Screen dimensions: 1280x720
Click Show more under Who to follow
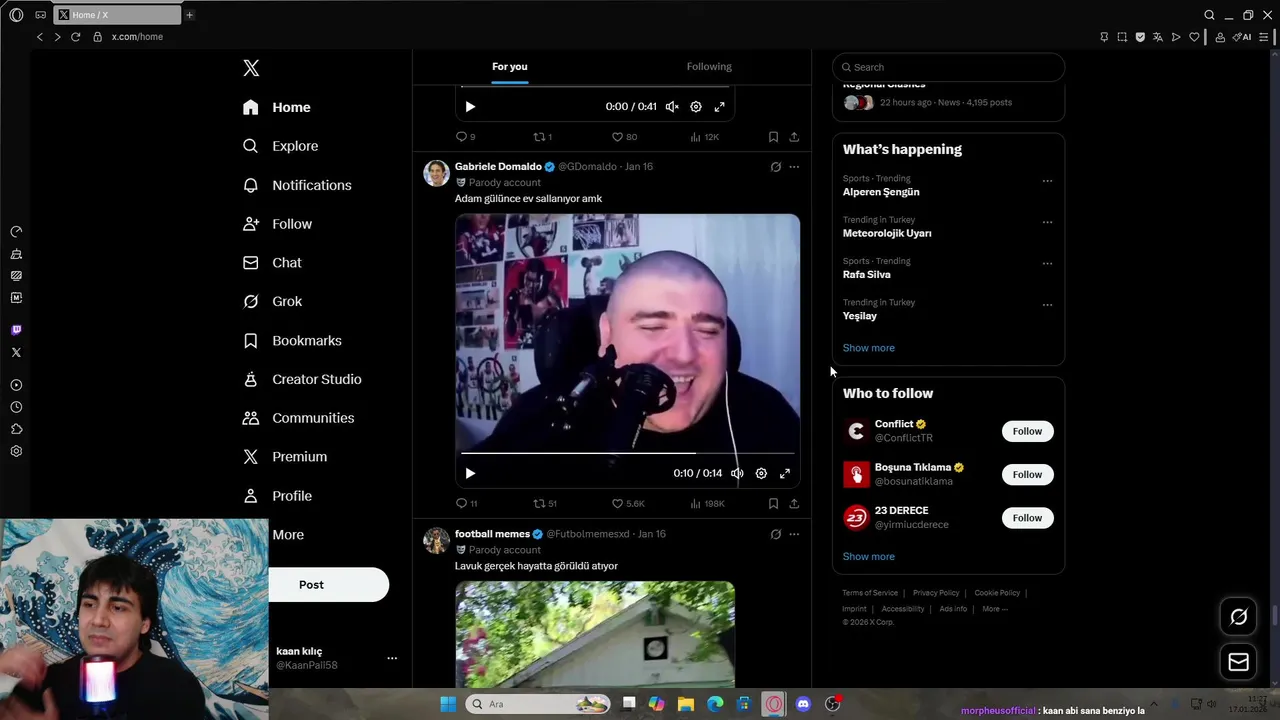pyautogui.click(x=868, y=557)
